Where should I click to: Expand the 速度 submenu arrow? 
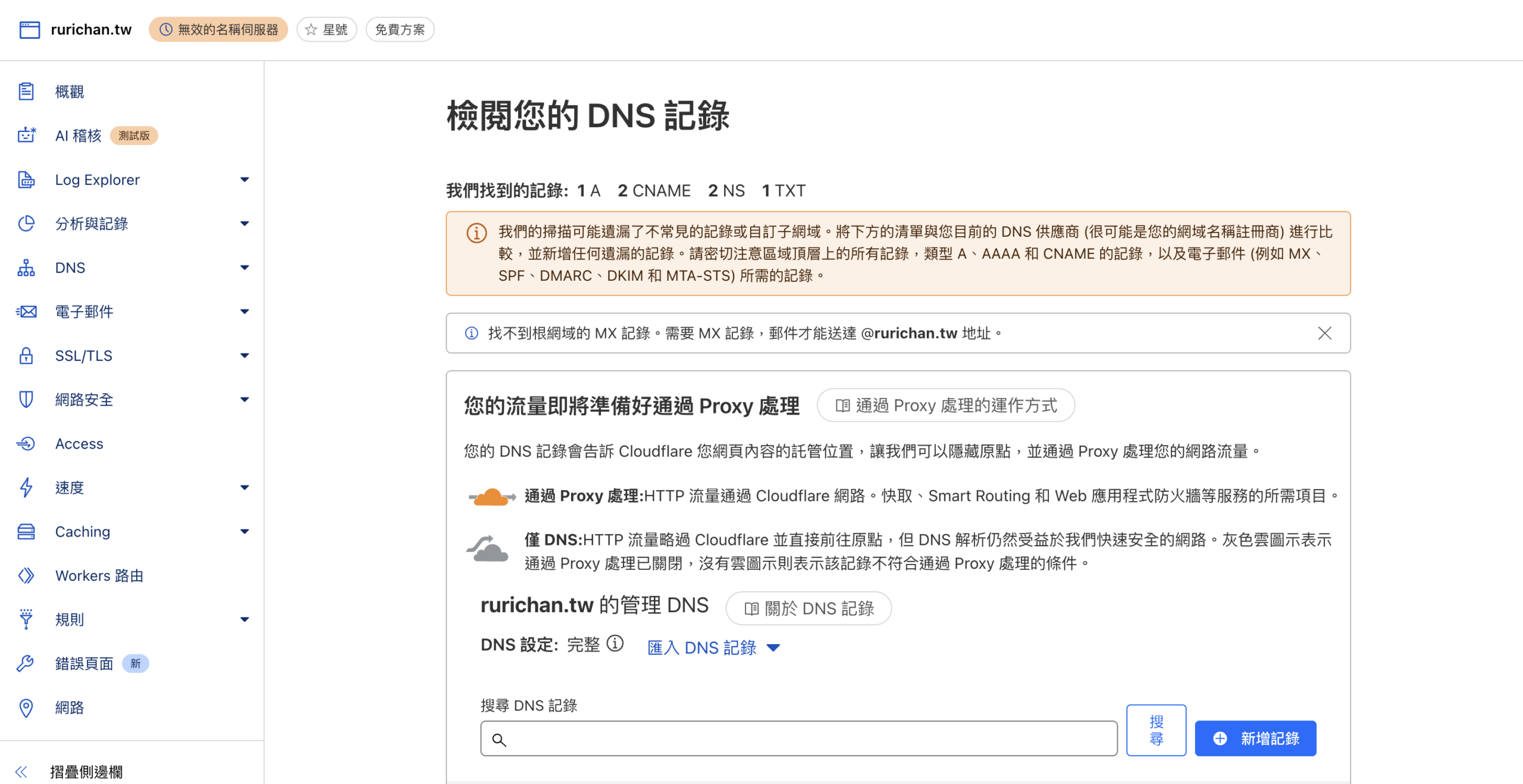point(245,488)
